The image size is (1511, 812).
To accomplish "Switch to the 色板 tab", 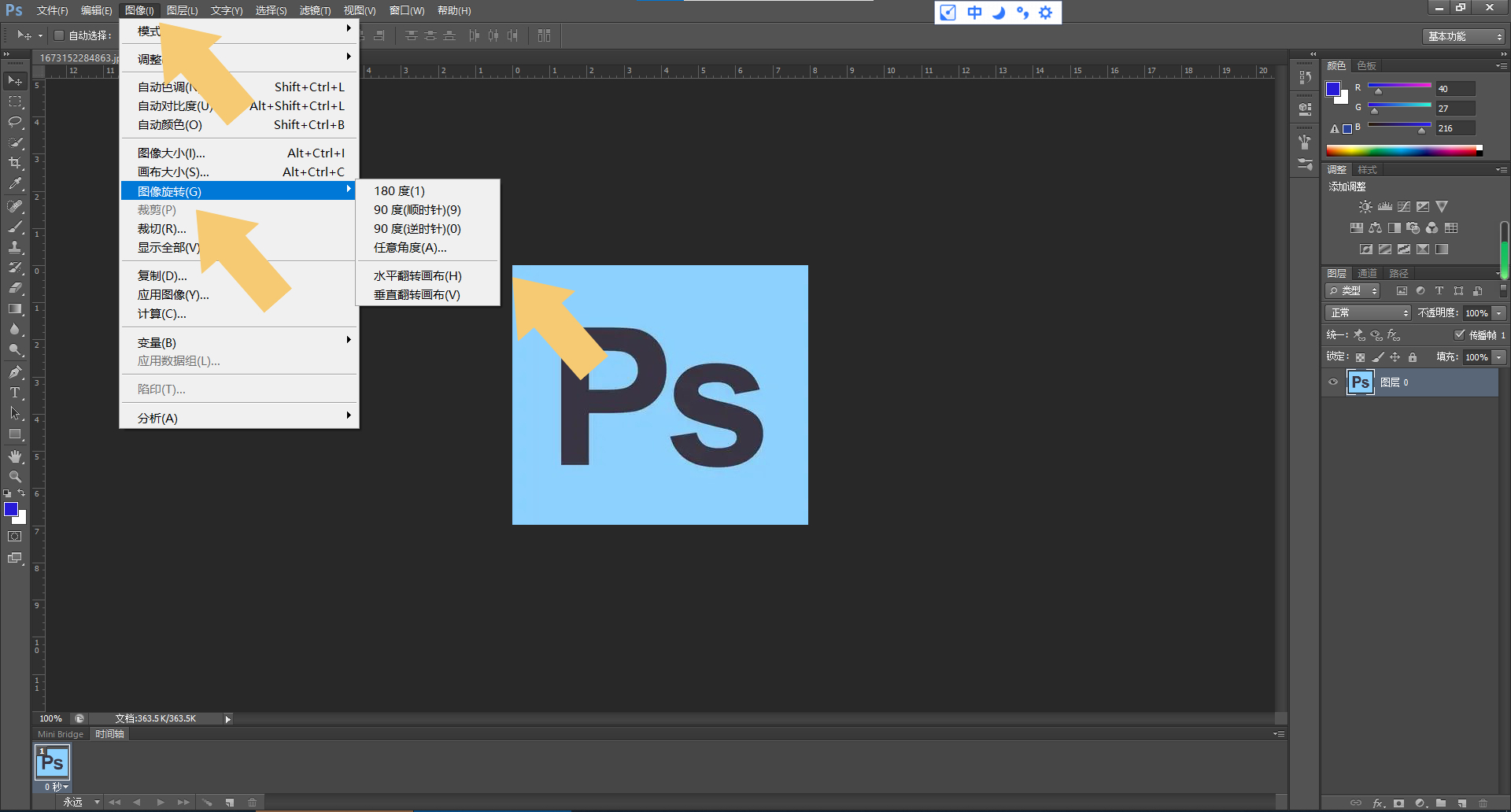I will 1367,66.
